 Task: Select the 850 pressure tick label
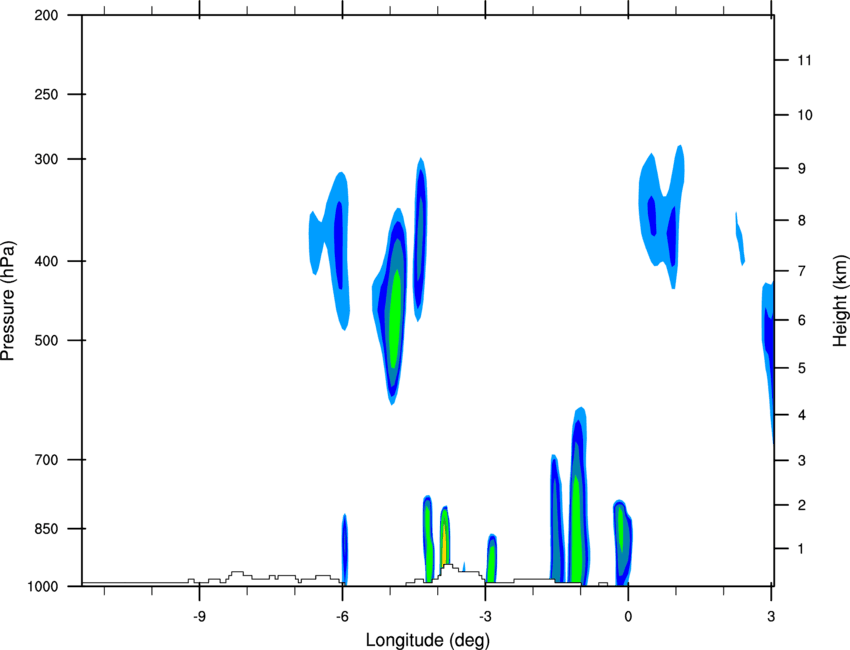[46, 529]
